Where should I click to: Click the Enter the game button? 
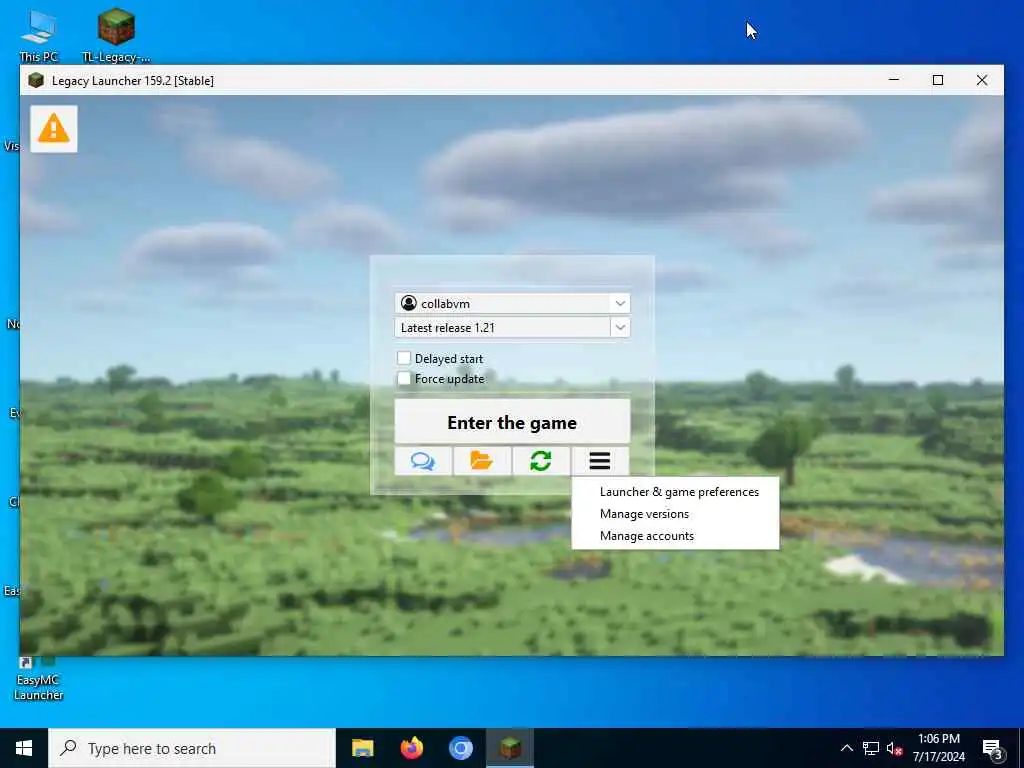point(512,423)
